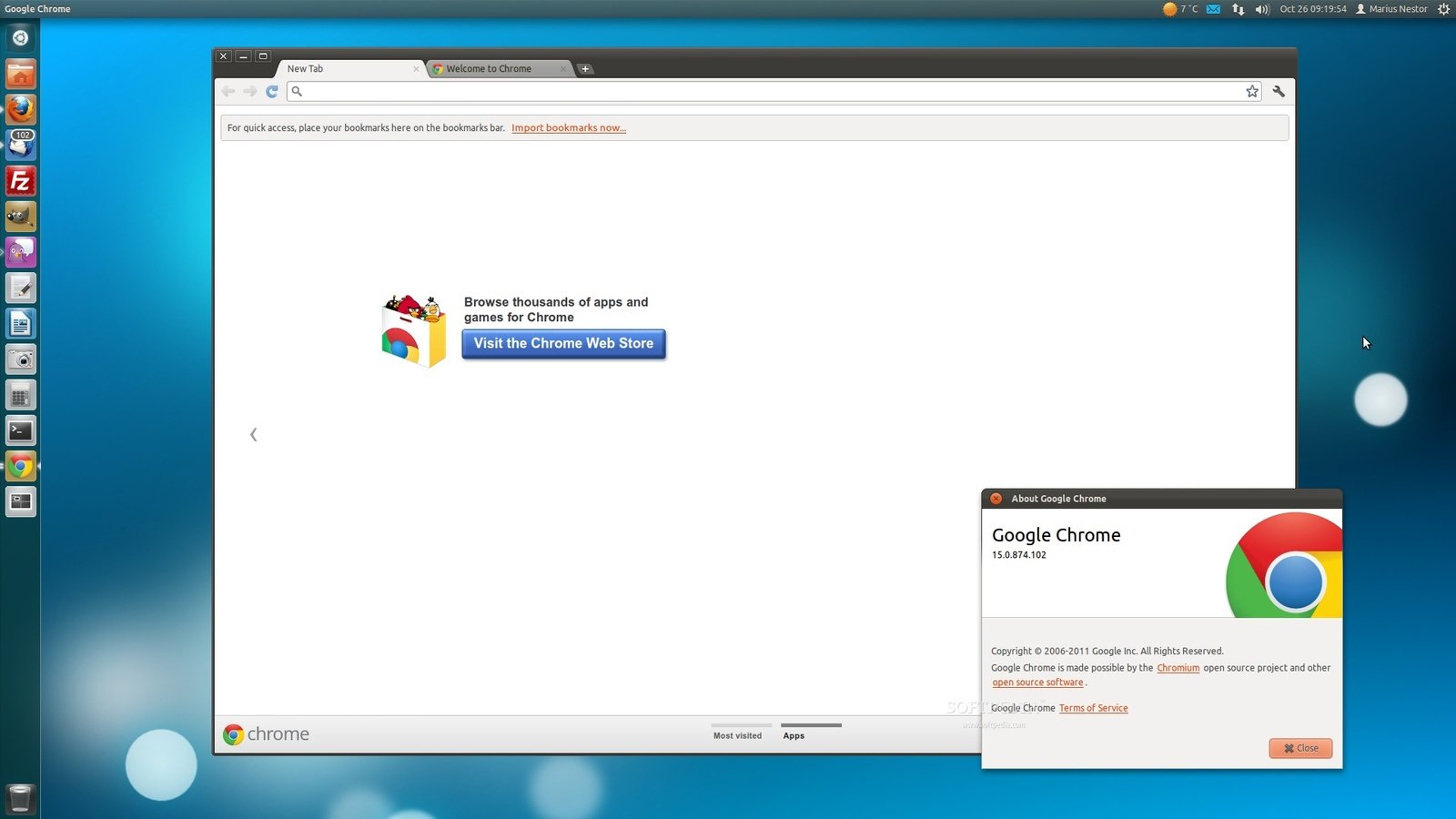Go to previous page with left chevron
The height and width of the screenshot is (819, 1456).
253,435
